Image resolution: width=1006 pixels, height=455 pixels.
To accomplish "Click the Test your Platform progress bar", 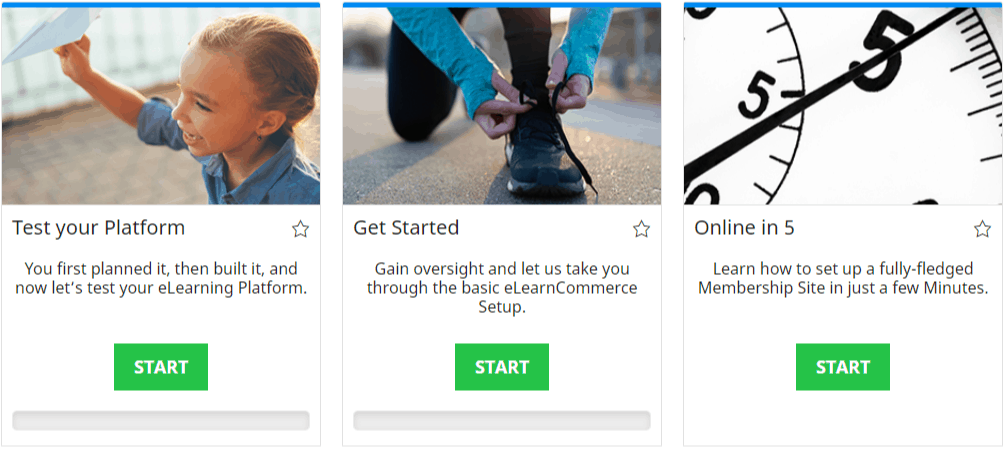I will [x=161, y=420].
